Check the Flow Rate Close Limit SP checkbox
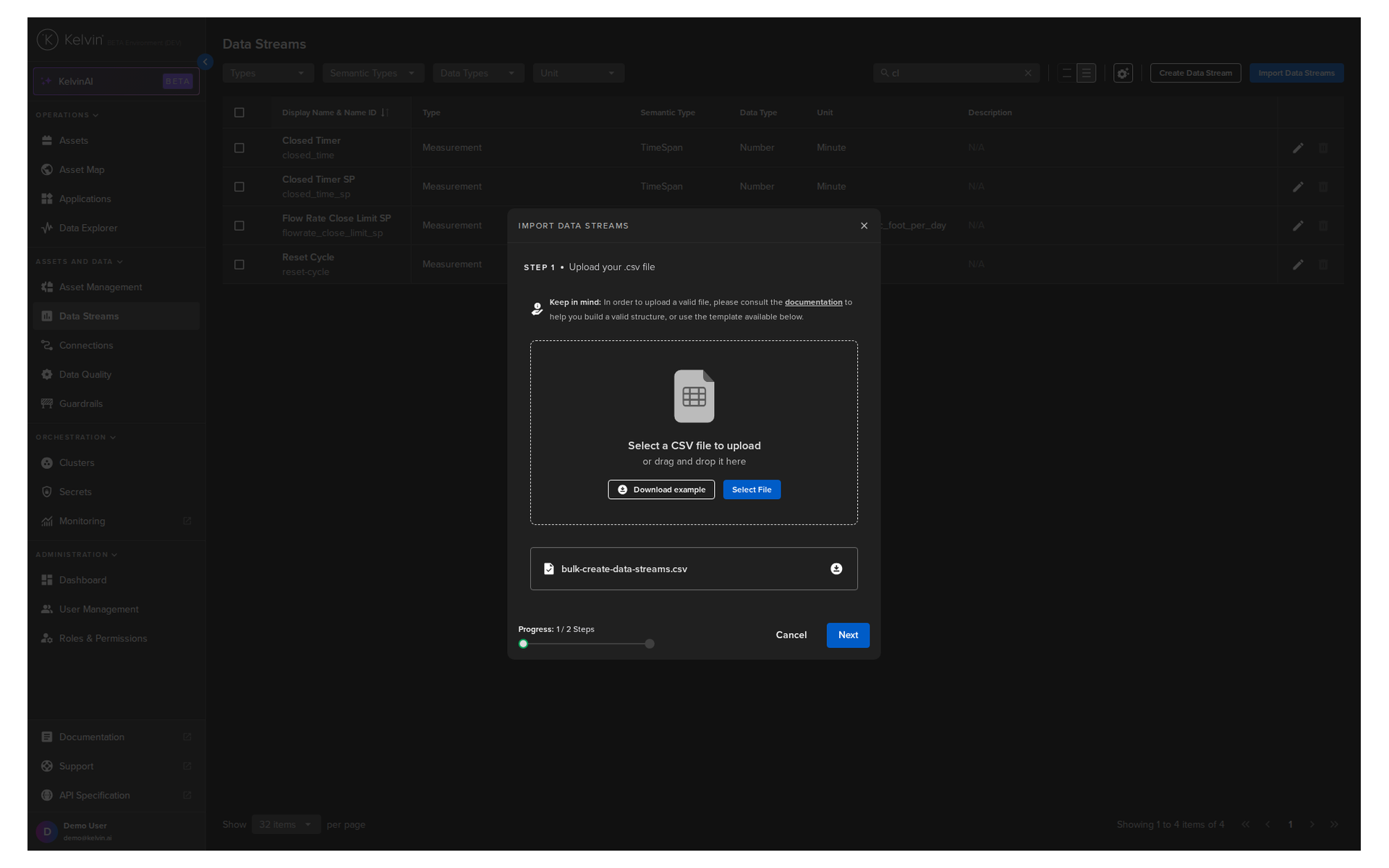The height and width of the screenshot is (868, 1389). [239, 226]
